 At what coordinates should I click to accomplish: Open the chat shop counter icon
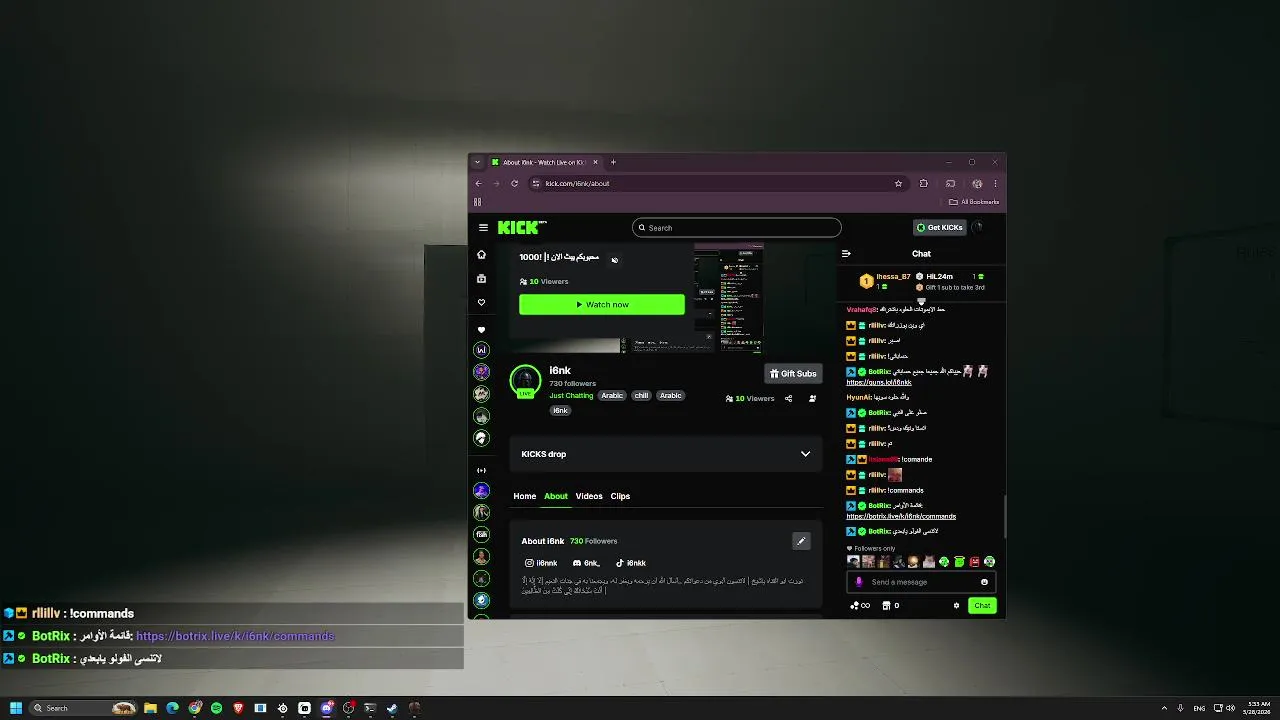(x=890, y=605)
